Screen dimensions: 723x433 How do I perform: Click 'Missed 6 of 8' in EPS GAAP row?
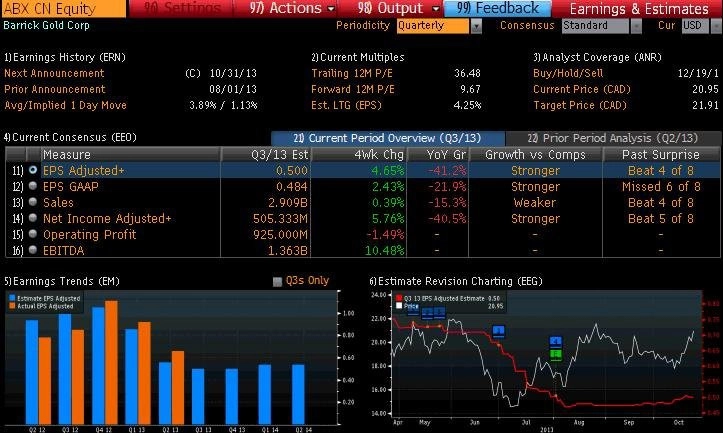(661, 186)
